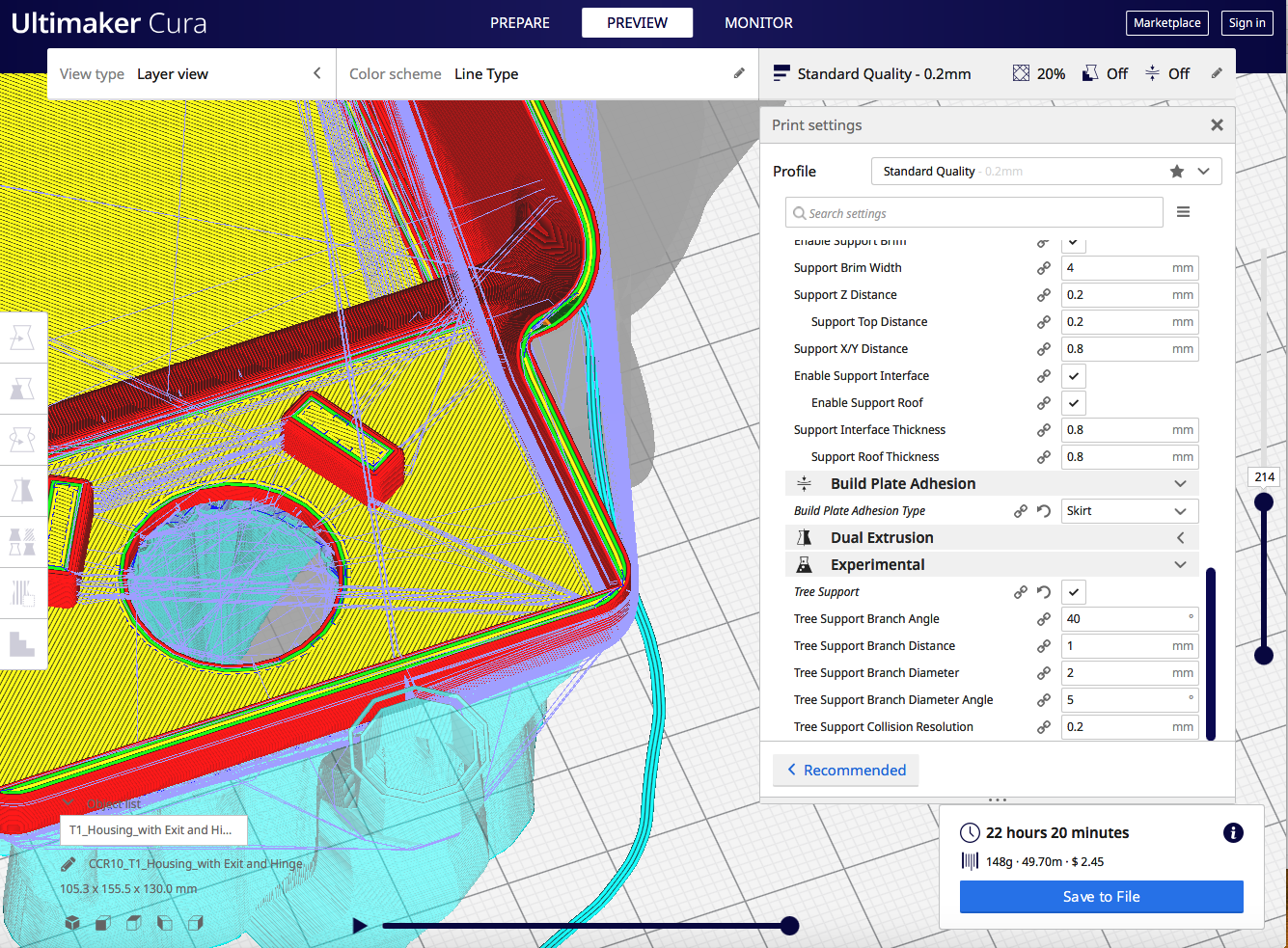Select the Support Blocker tool
The height and width of the screenshot is (948, 1288).
click(22, 593)
